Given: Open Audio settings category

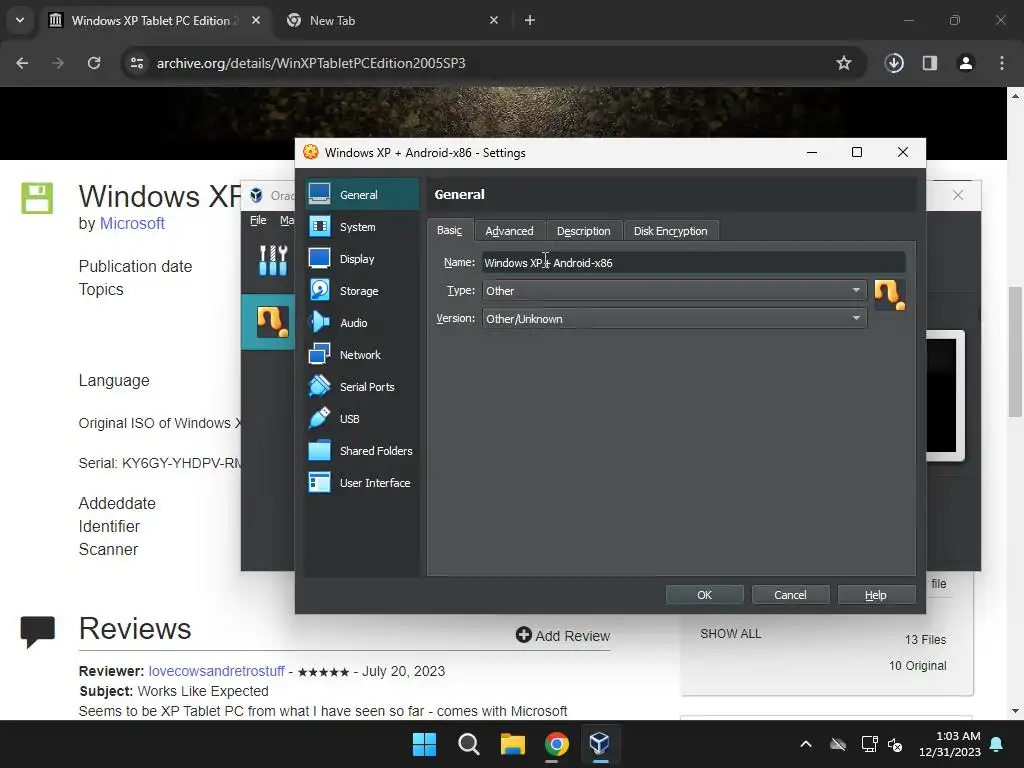Looking at the screenshot, I should point(361,323).
